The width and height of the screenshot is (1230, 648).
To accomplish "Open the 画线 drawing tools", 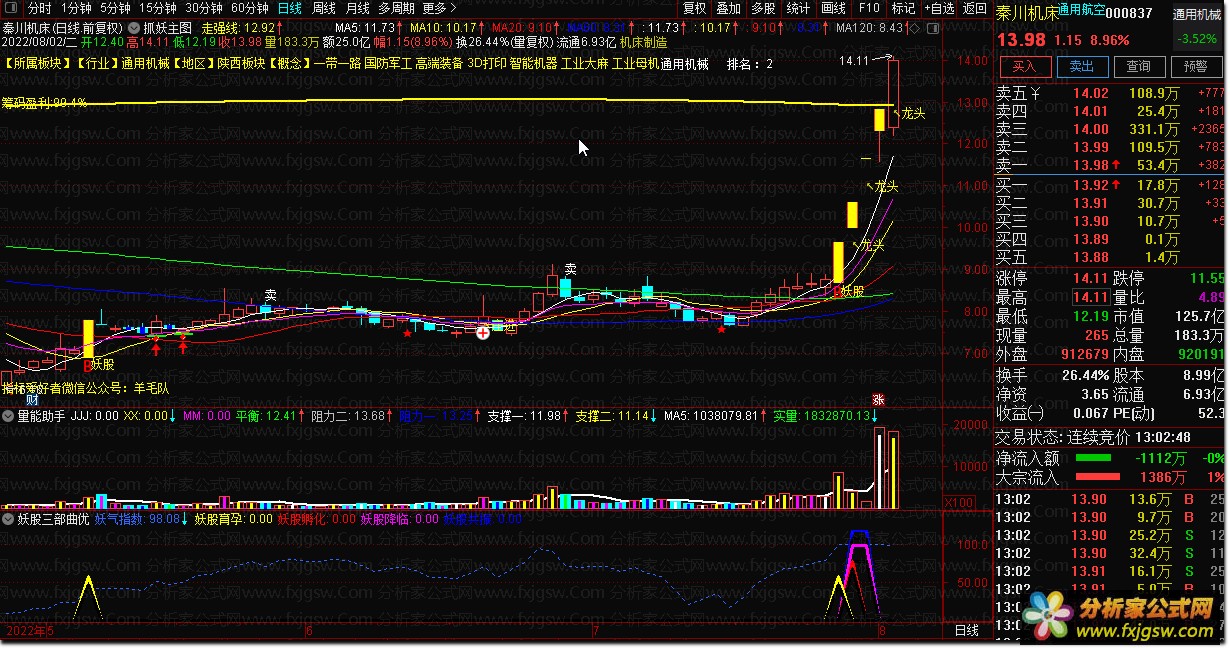I will (833, 8).
